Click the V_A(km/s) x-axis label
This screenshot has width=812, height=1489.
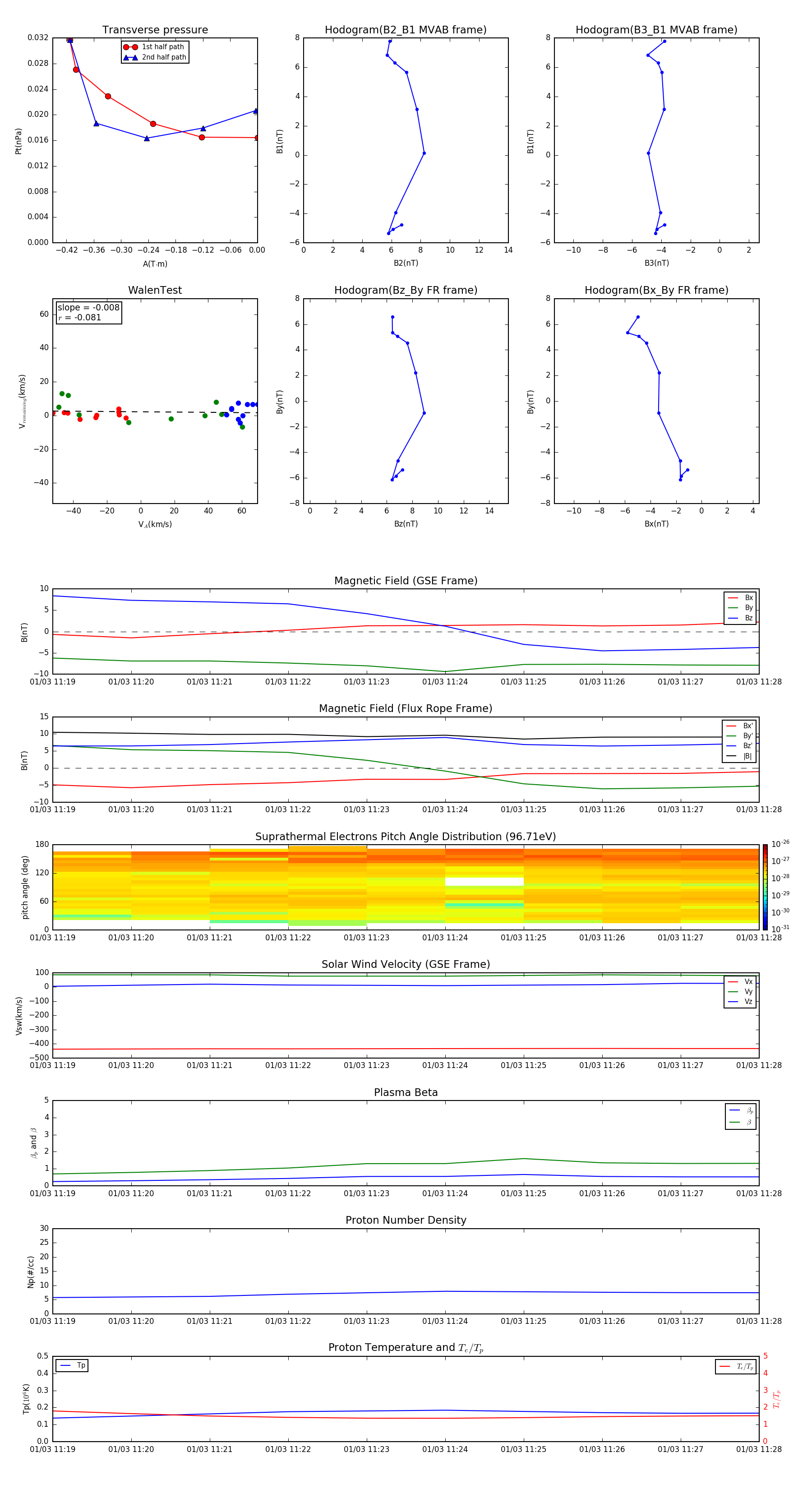(155, 525)
